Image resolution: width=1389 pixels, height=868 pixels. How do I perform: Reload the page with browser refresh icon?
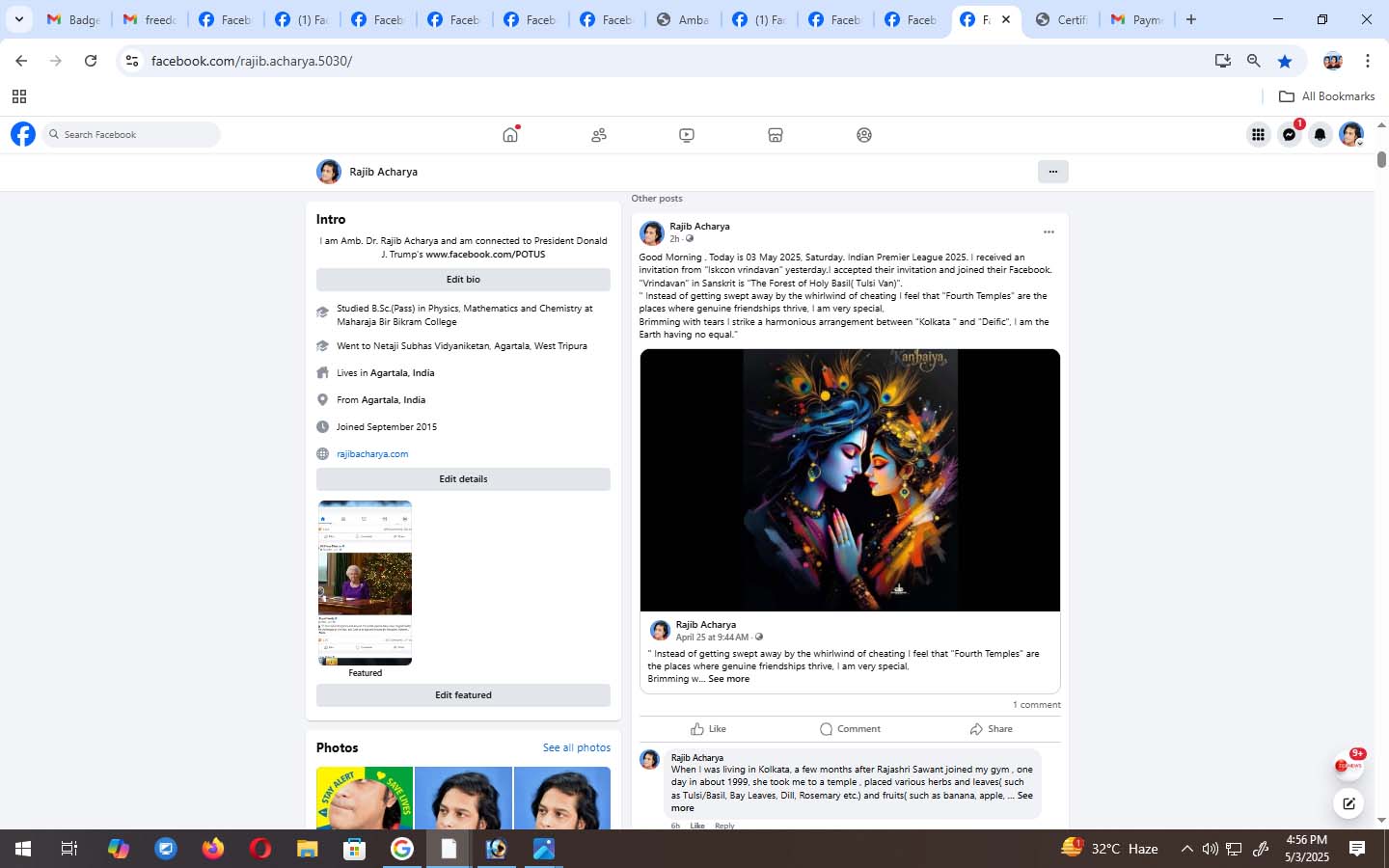click(x=91, y=61)
